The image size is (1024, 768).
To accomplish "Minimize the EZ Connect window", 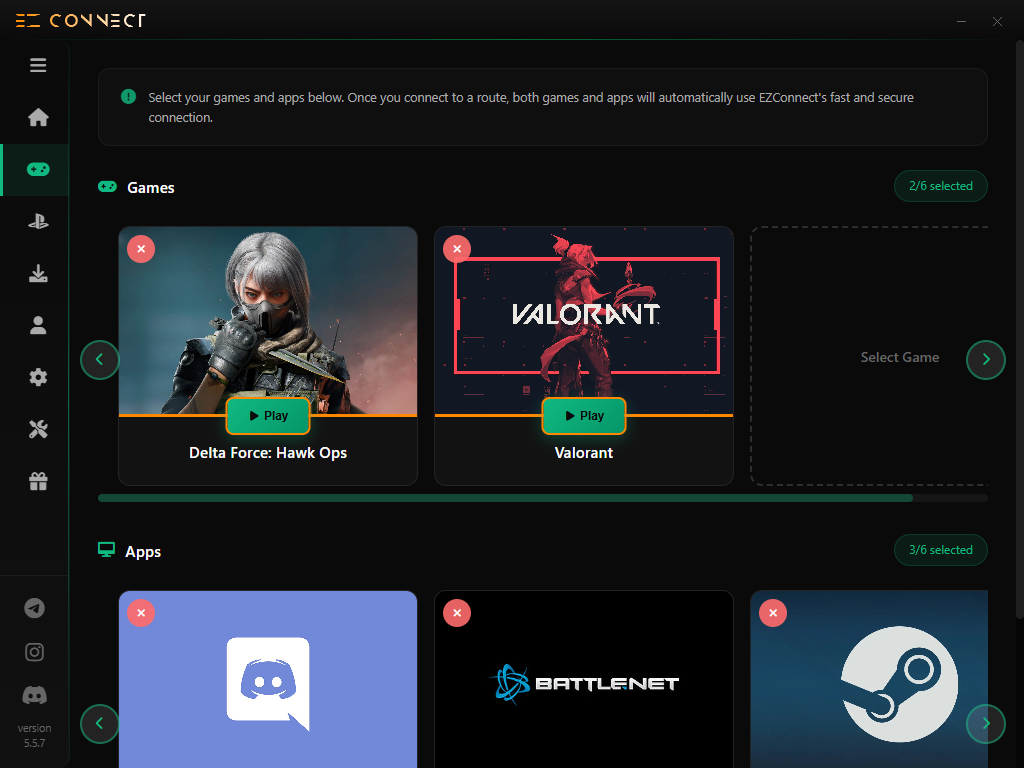I will pyautogui.click(x=961, y=22).
